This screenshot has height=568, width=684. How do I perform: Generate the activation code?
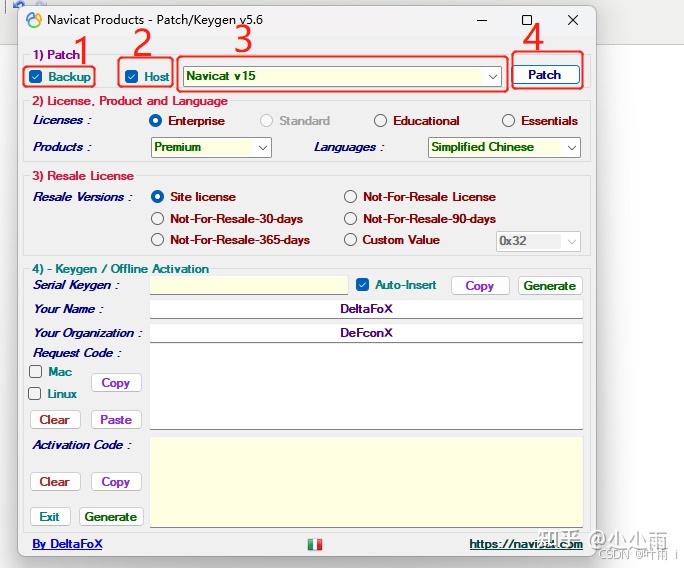111,517
